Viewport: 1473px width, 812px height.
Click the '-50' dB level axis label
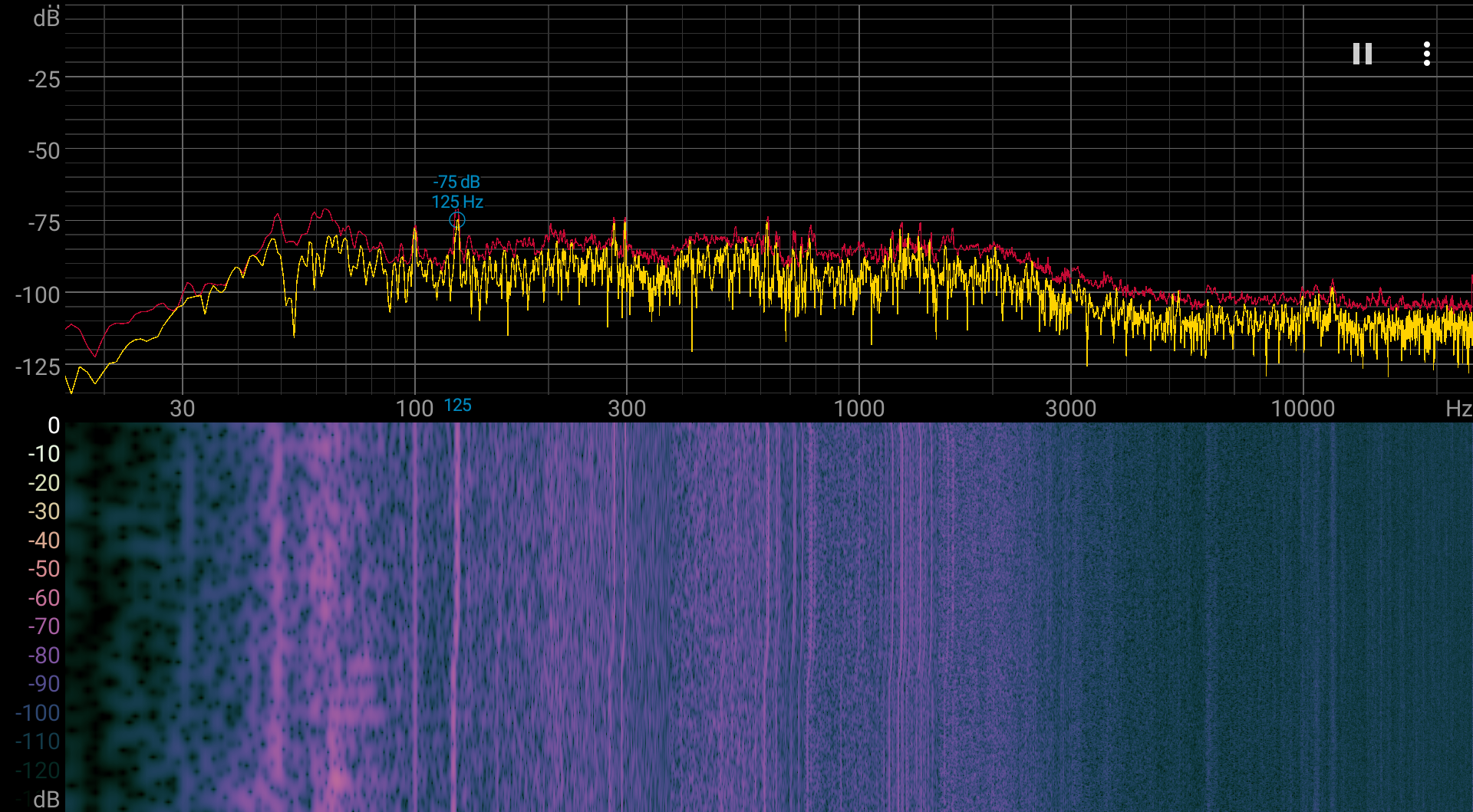tap(44, 151)
